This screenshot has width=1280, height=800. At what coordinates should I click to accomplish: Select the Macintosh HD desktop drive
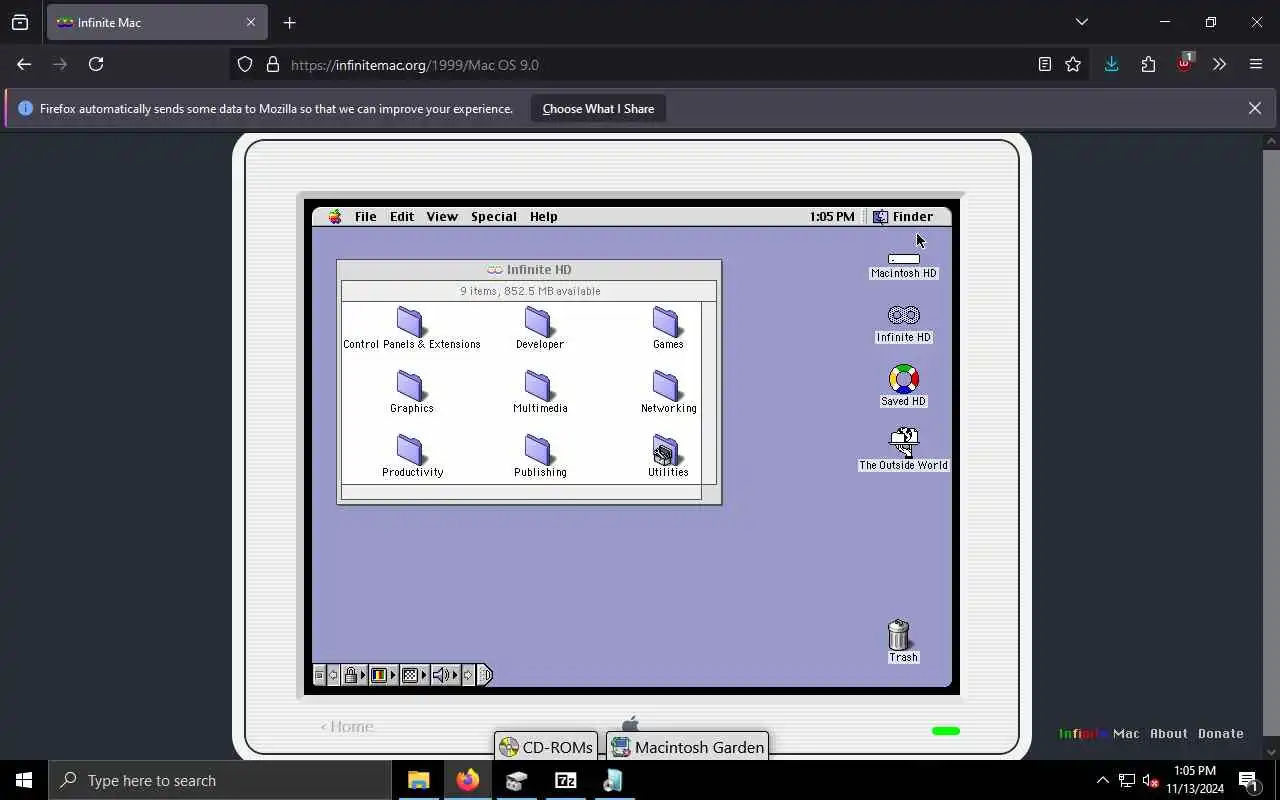pos(903,264)
